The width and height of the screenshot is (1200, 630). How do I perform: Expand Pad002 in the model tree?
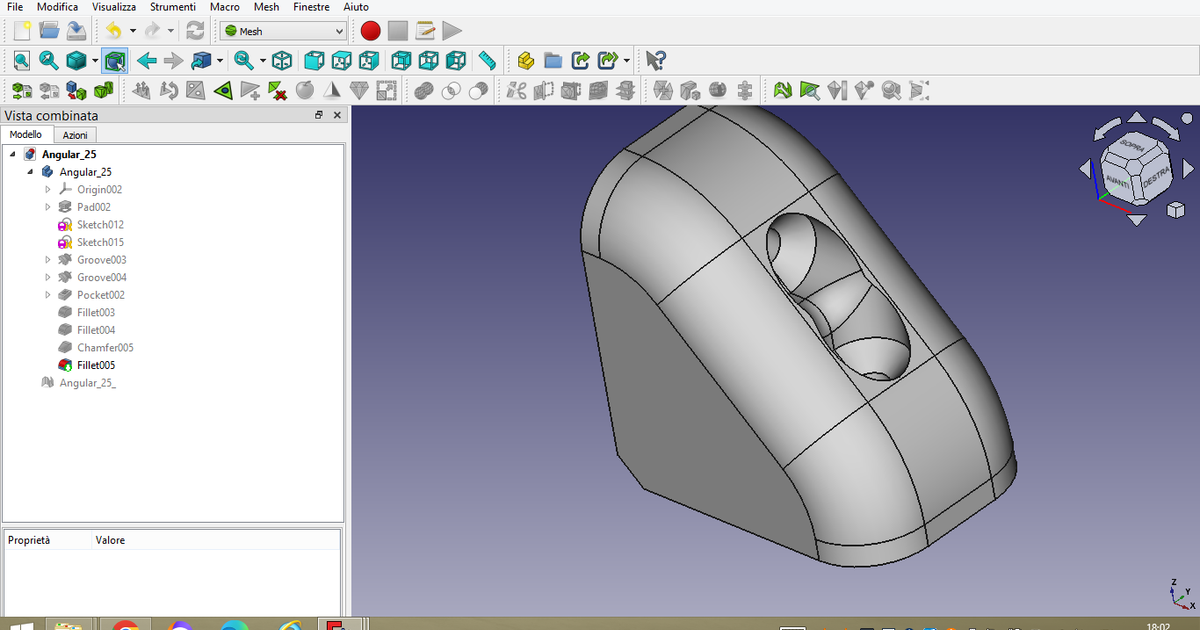pyautogui.click(x=47, y=206)
